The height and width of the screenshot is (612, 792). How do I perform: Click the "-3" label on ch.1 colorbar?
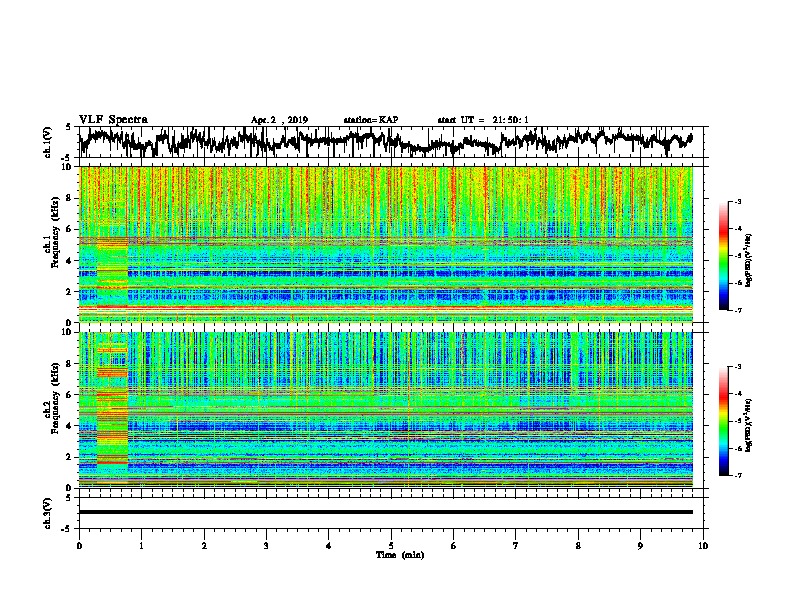[738, 202]
